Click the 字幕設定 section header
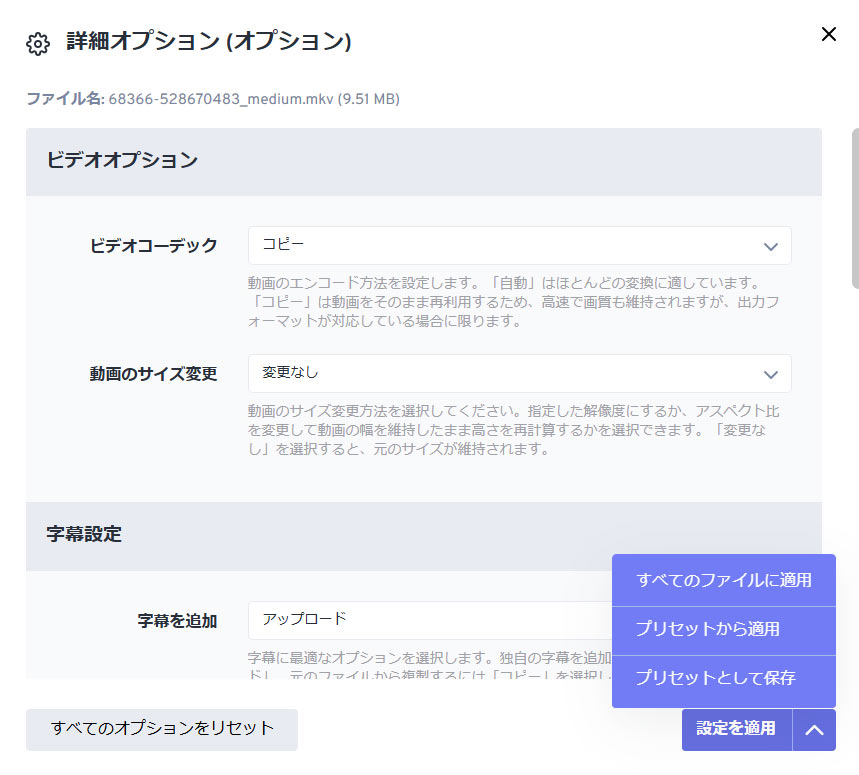The image size is (859, 775). [x=423, y=536]
